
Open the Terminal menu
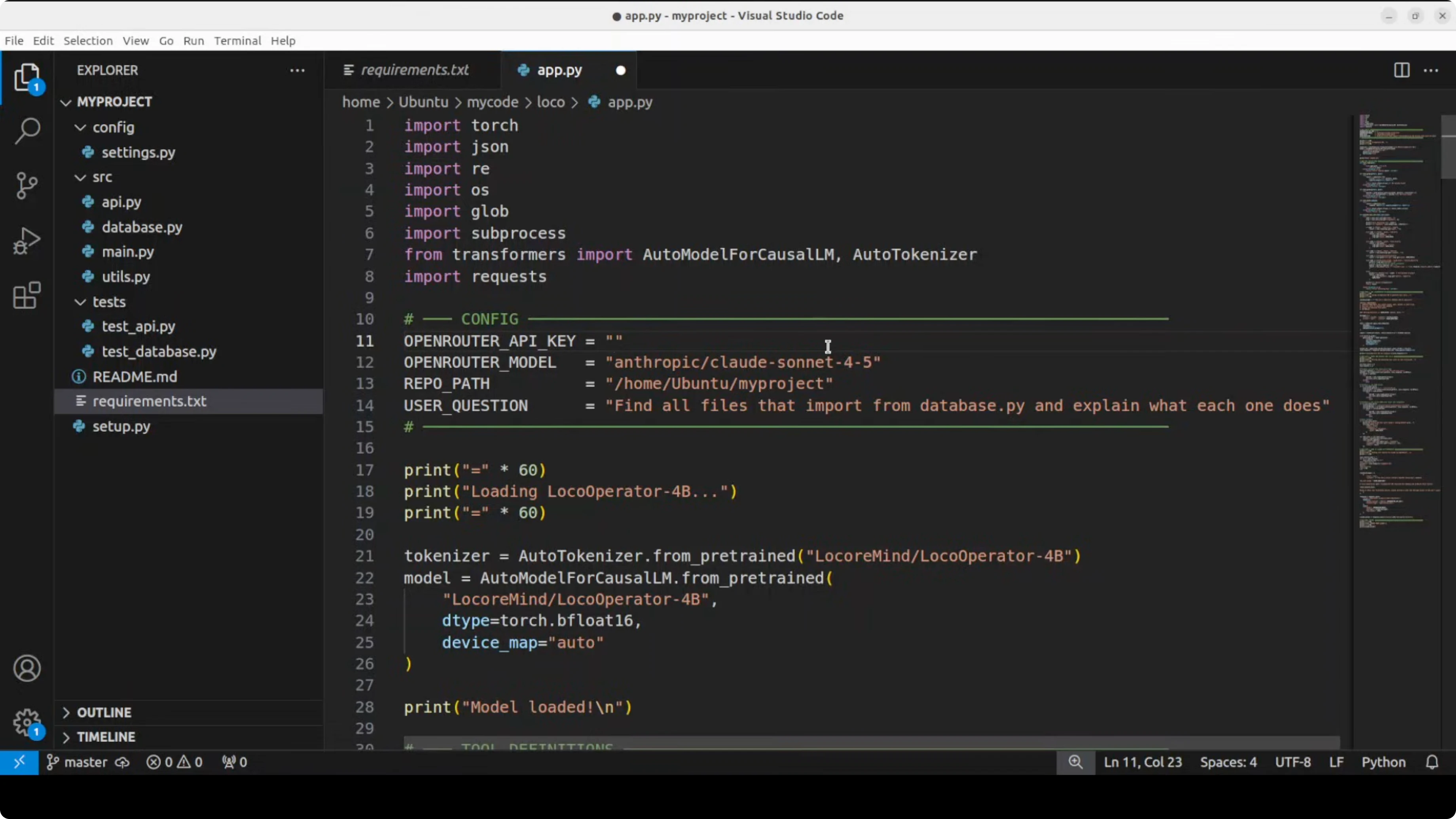coord(237,41)
